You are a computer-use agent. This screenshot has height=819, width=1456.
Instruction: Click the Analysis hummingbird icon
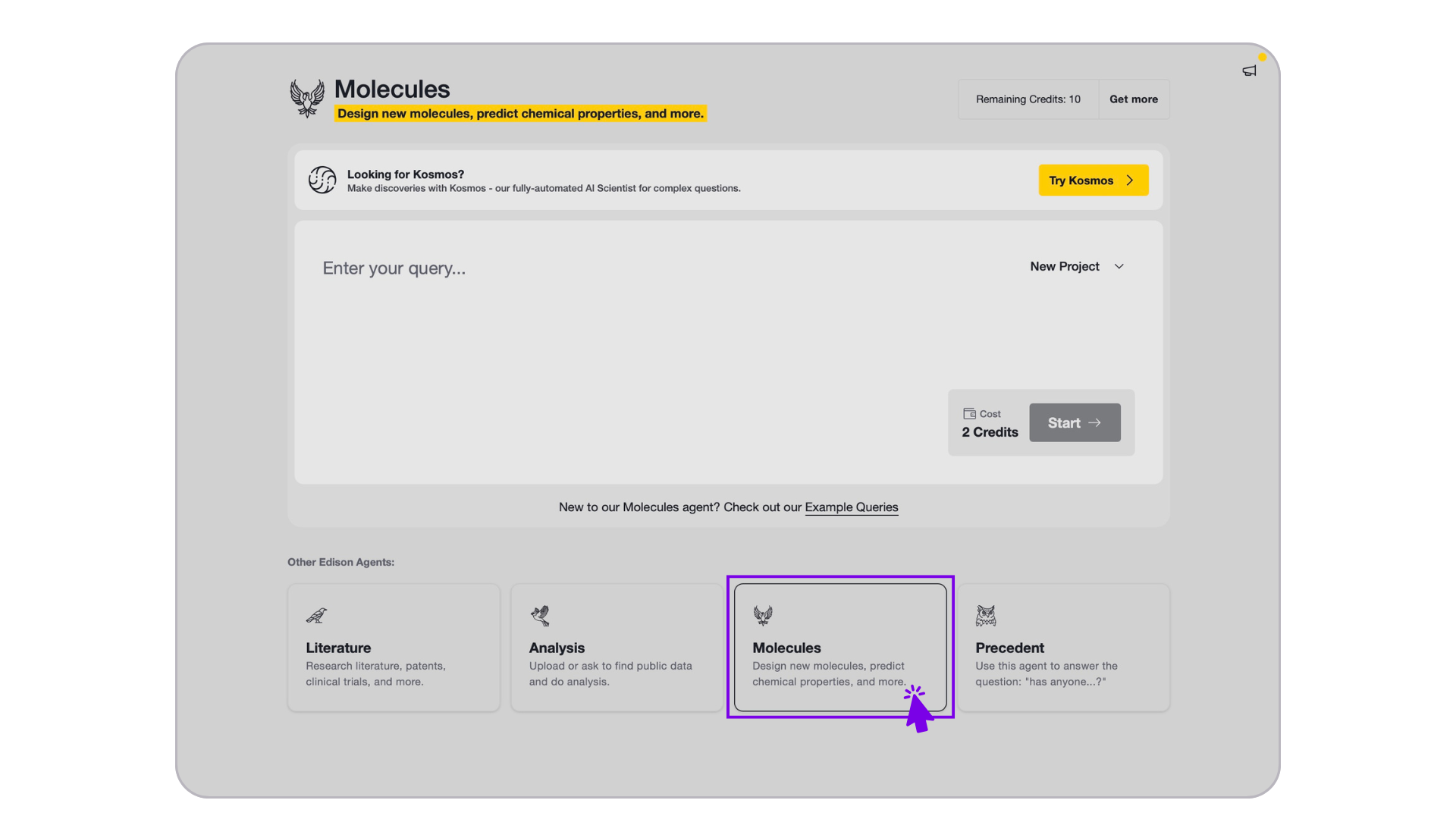(540, 615)
